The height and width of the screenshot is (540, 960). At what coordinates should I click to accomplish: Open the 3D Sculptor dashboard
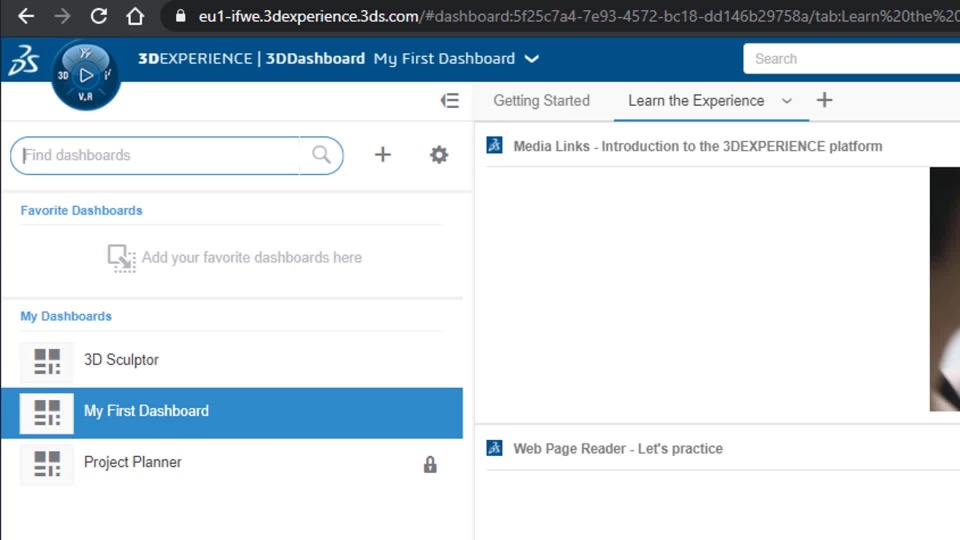click(121, 360)
